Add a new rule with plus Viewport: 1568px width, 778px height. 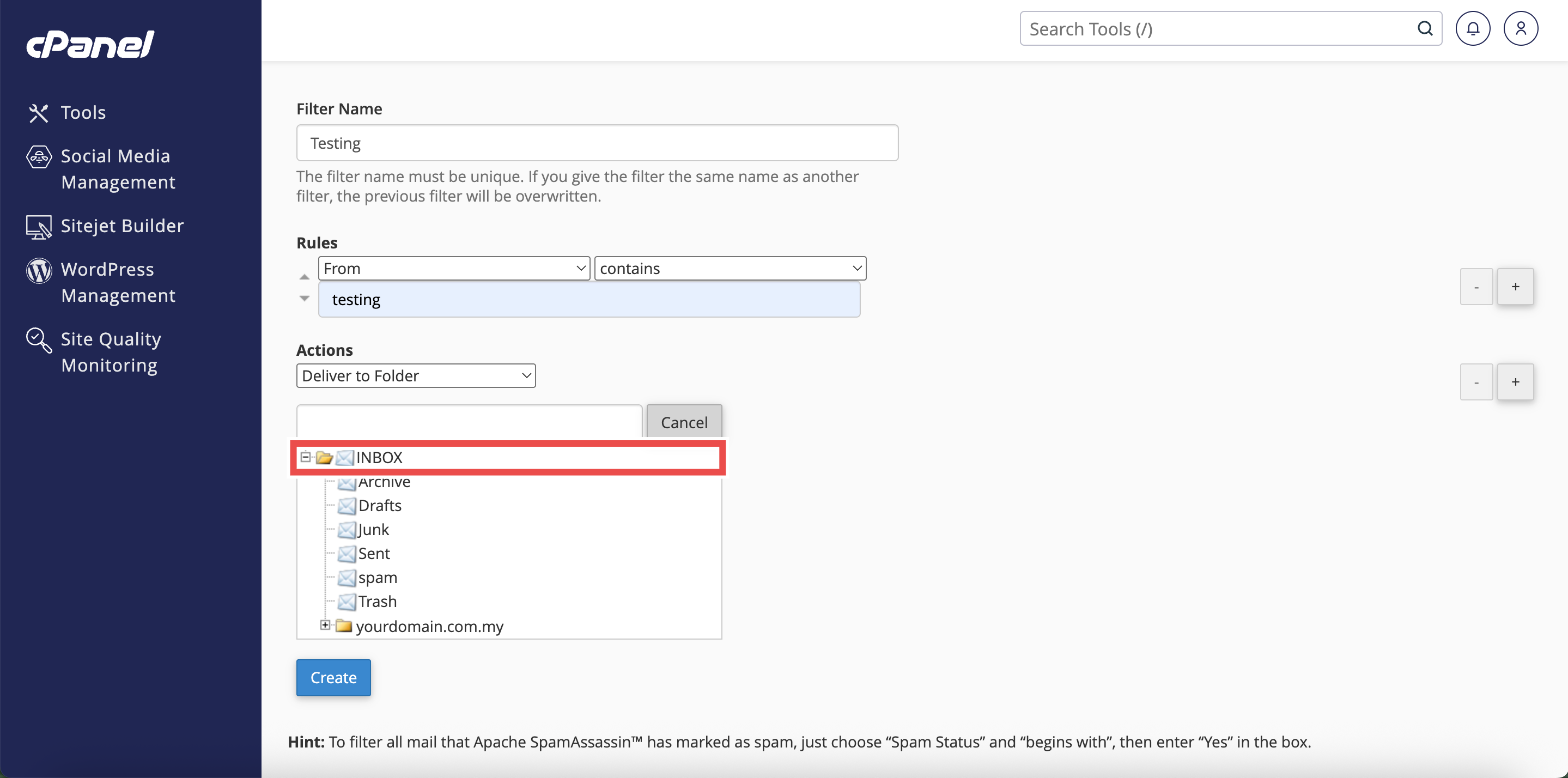(x=1515, y=286)
